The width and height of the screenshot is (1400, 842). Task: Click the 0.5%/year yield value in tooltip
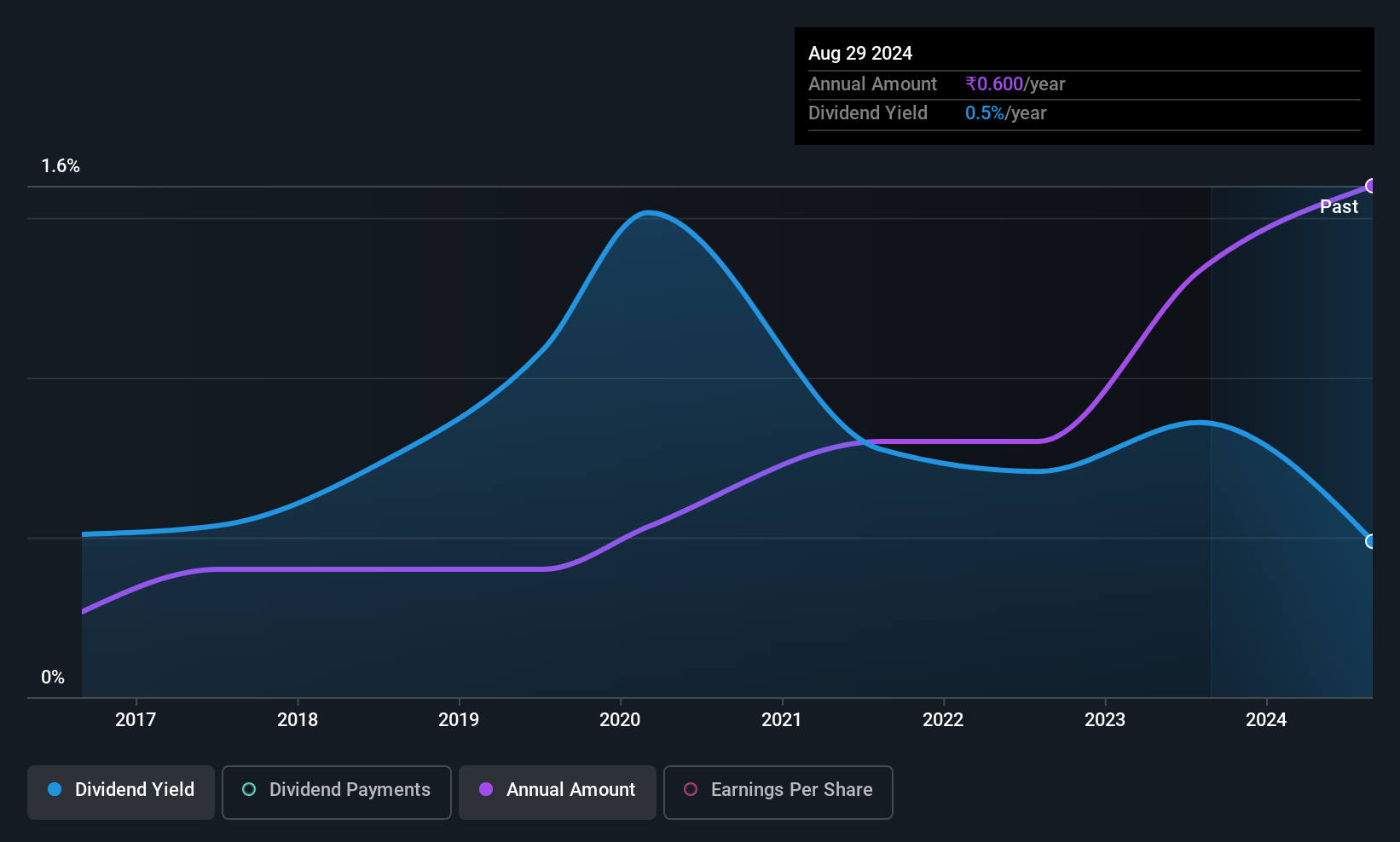coord(1005,113)
